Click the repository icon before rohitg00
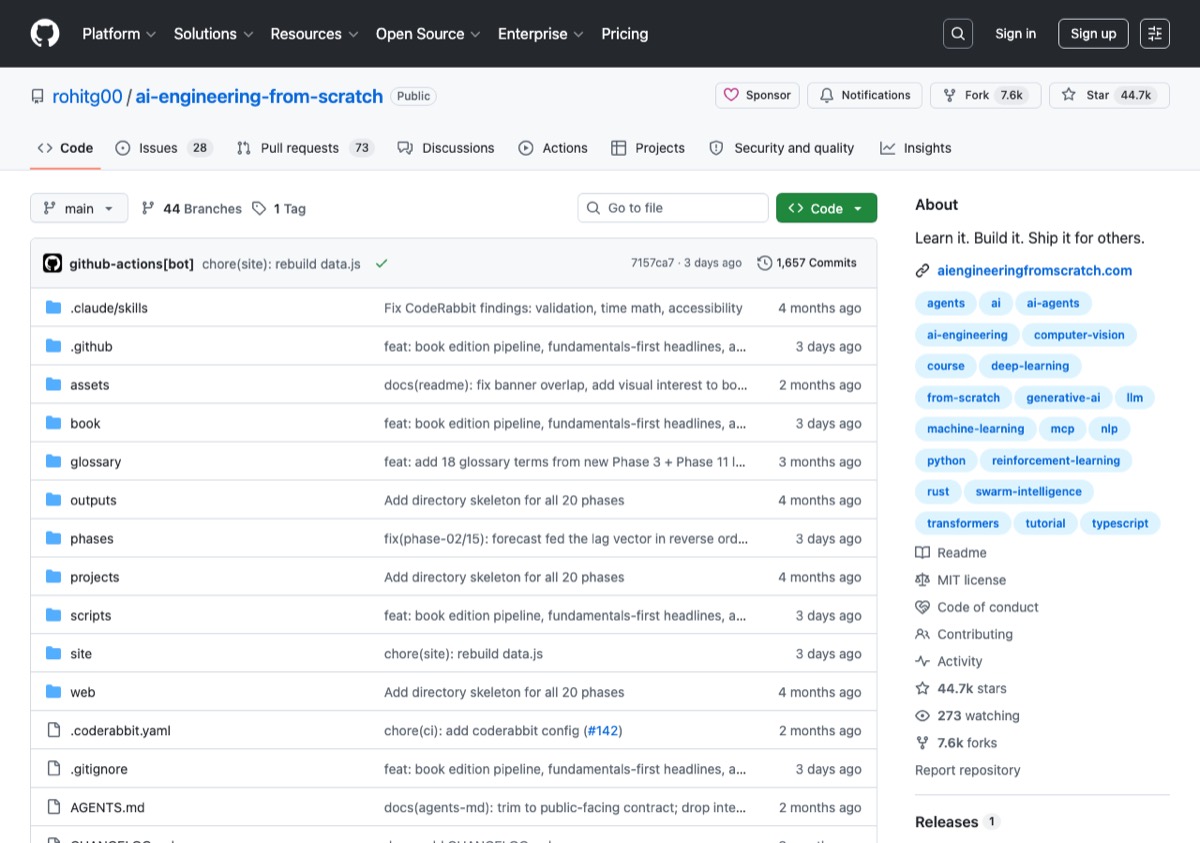 click(38, 97)
